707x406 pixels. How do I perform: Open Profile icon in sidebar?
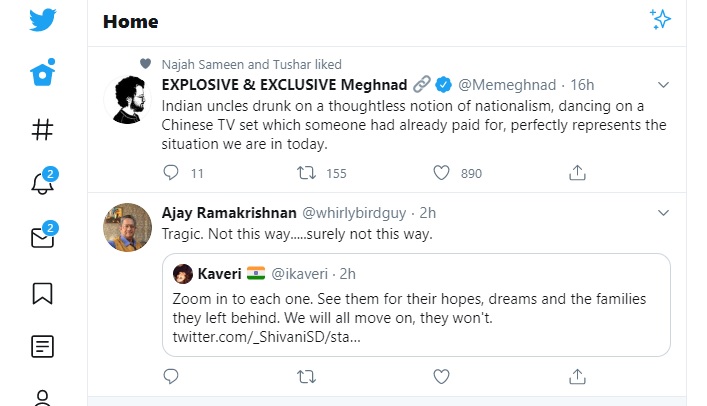pyautogui.click(x=42, y=397)
